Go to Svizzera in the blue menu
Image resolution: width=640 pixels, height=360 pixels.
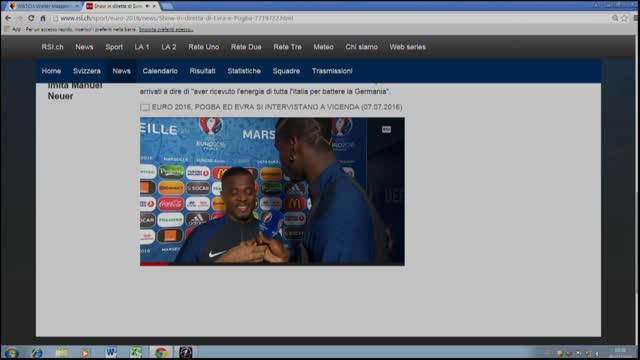(x=87, y=71)
